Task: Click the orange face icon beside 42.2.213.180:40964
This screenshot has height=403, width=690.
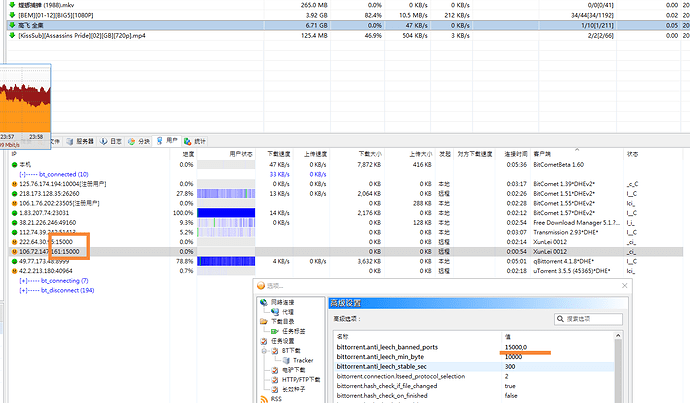Action: pos(14,271)
